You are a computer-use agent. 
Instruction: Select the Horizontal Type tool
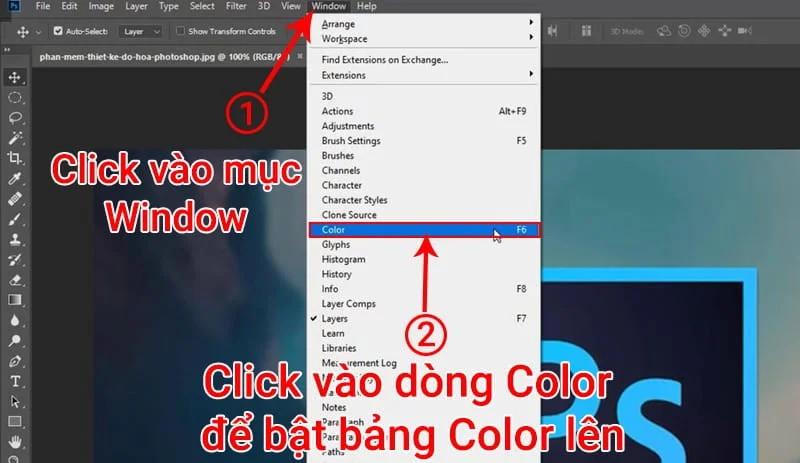click(x=15, y=381)
